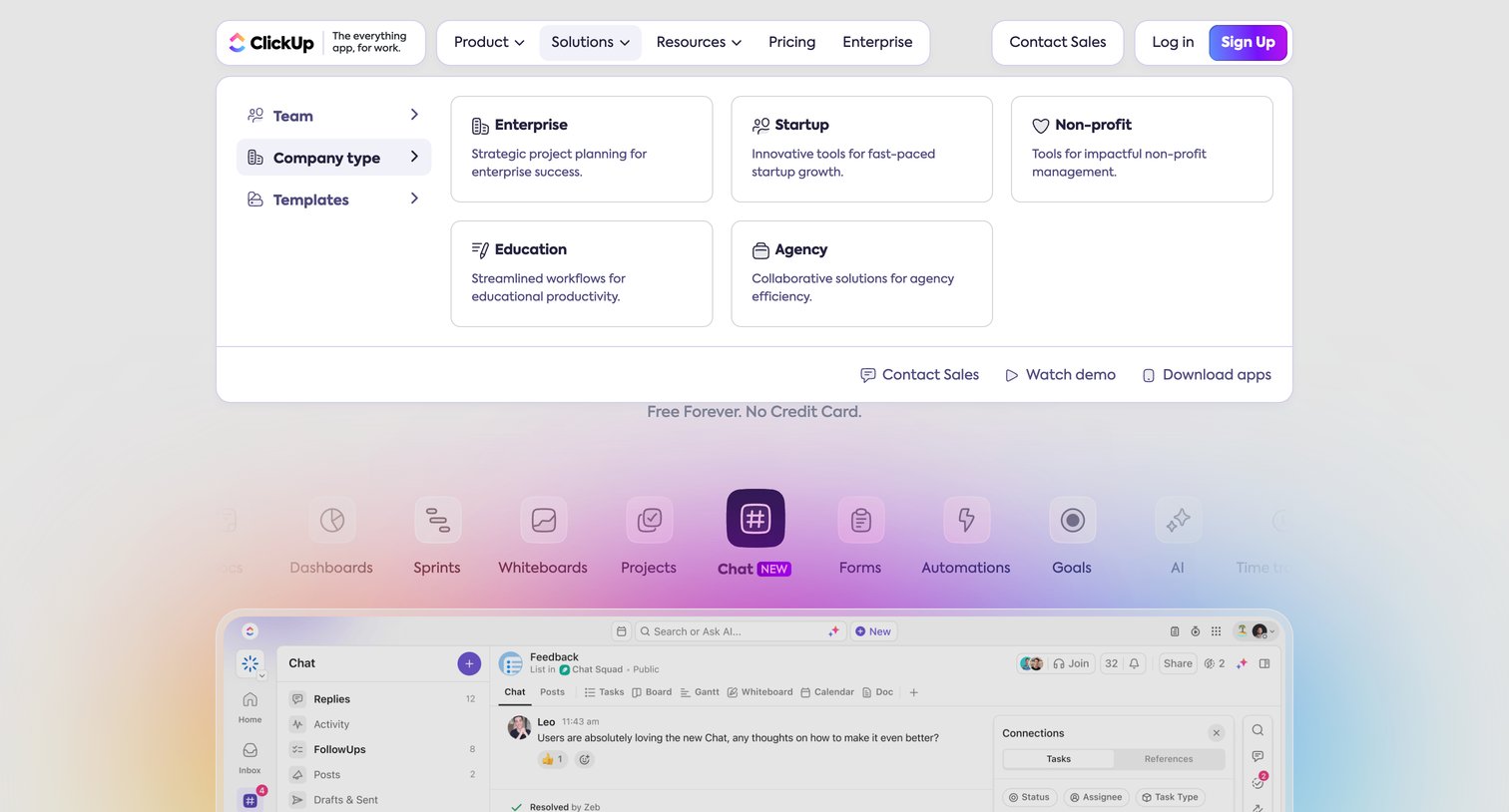The height and width of the screenshot is (812, 1509).
Task: Select the Projects feature icon
Action: [649, 520]
